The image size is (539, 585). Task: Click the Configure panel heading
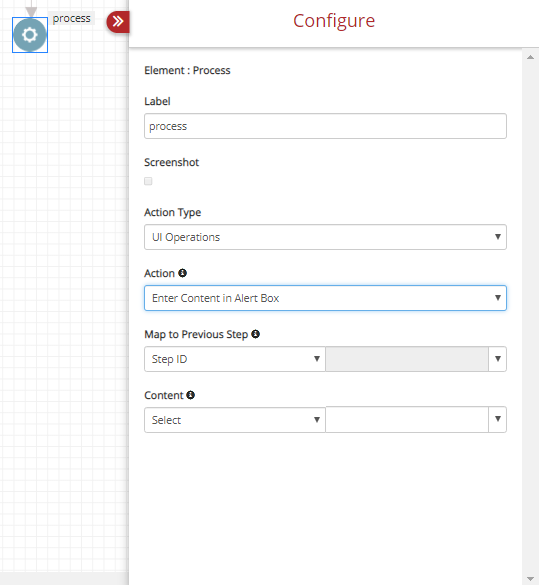(x=334, y=21)
